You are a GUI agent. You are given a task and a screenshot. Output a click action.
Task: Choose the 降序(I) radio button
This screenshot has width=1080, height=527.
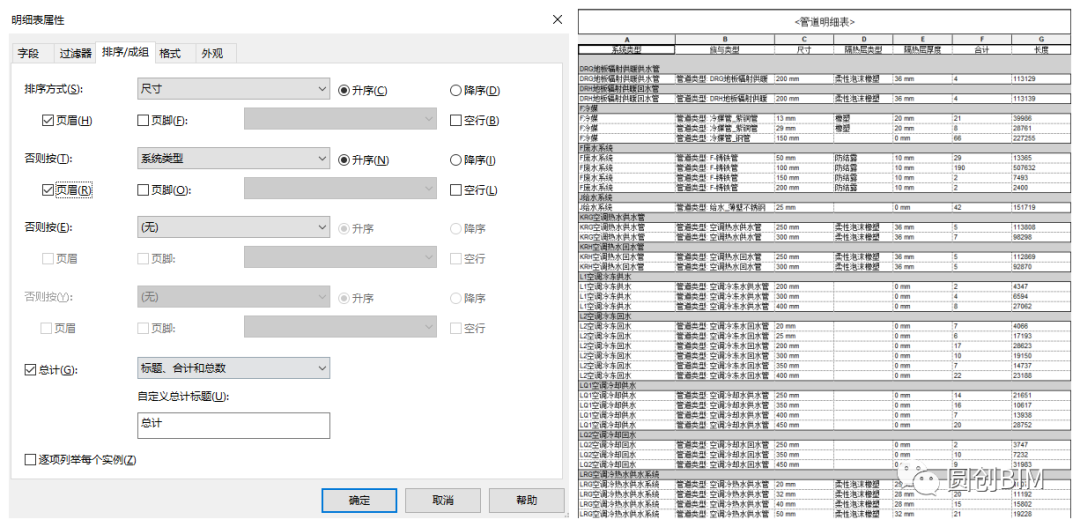click(x=455, y=160)
